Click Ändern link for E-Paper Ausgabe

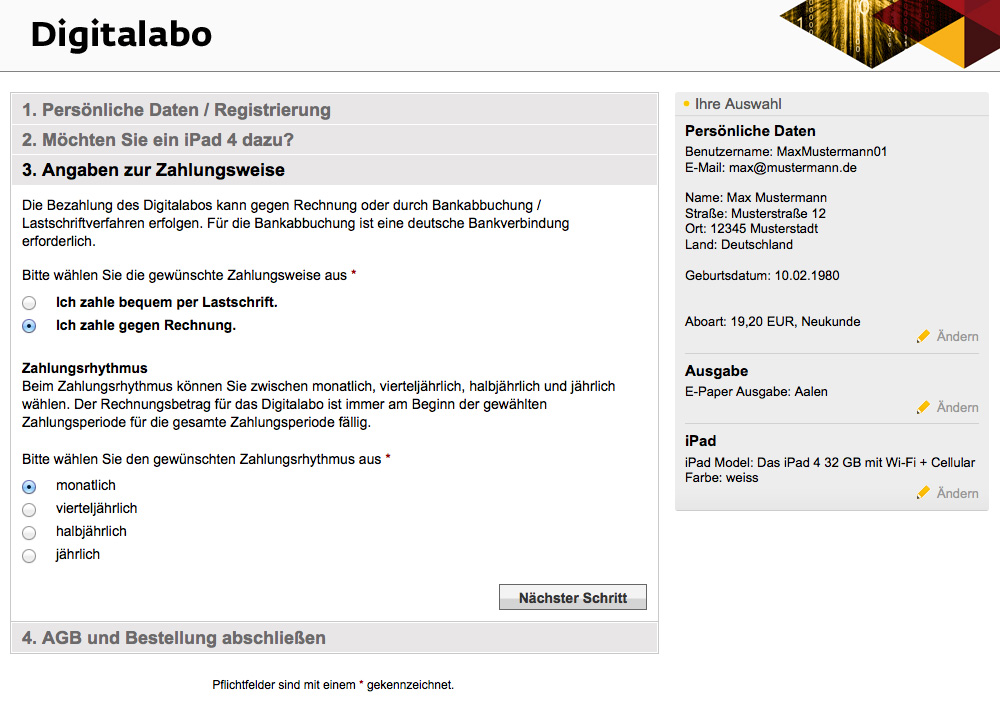pyautogui.click(x=957, y=408)
